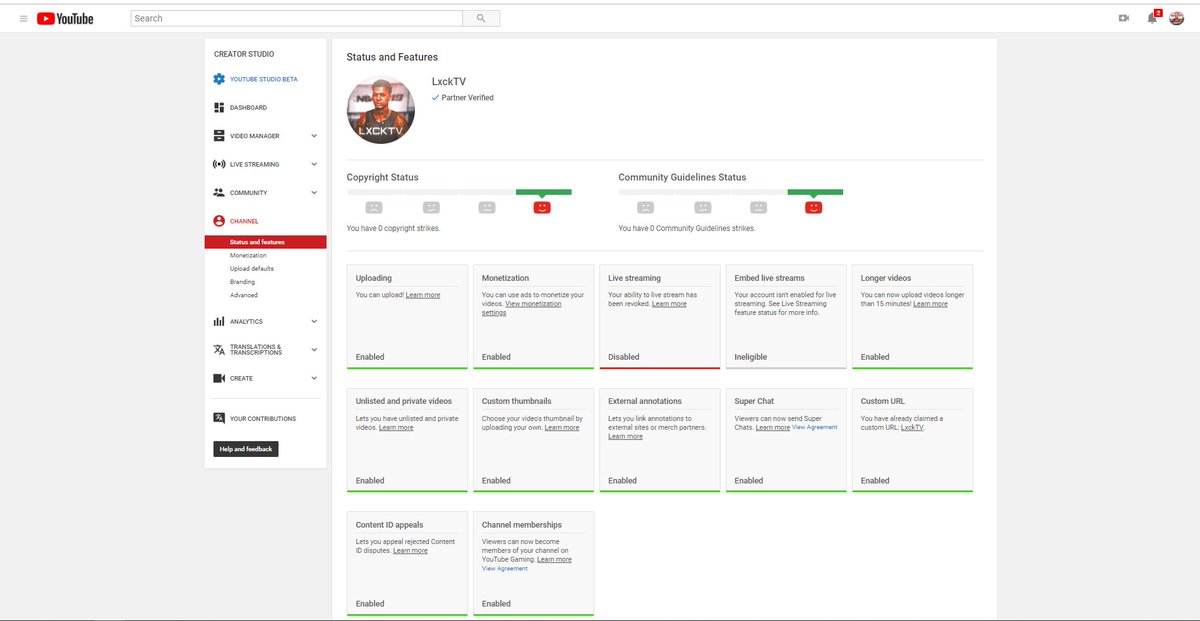Click the green Copyright Status progress bar
Viewport: 1200px width, 621px height.
(x=544, y=191)
